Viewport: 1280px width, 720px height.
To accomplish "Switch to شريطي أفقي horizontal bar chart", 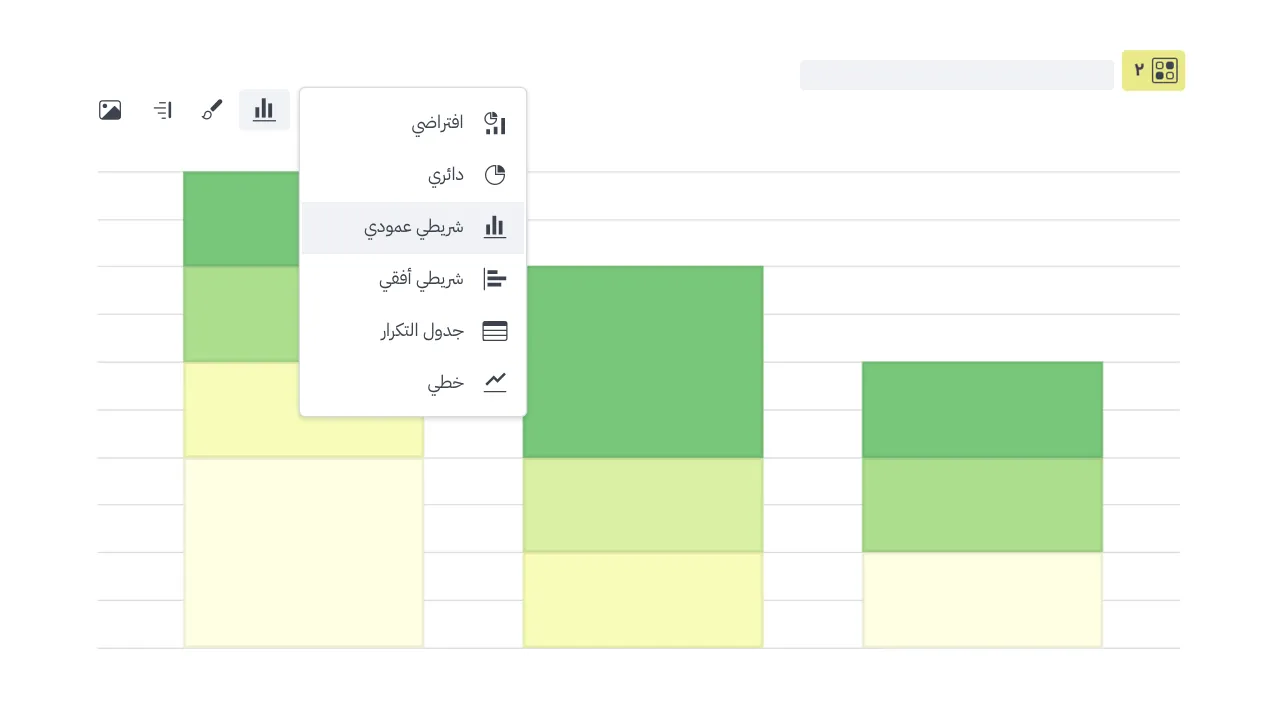I will [x=421, y=279].
